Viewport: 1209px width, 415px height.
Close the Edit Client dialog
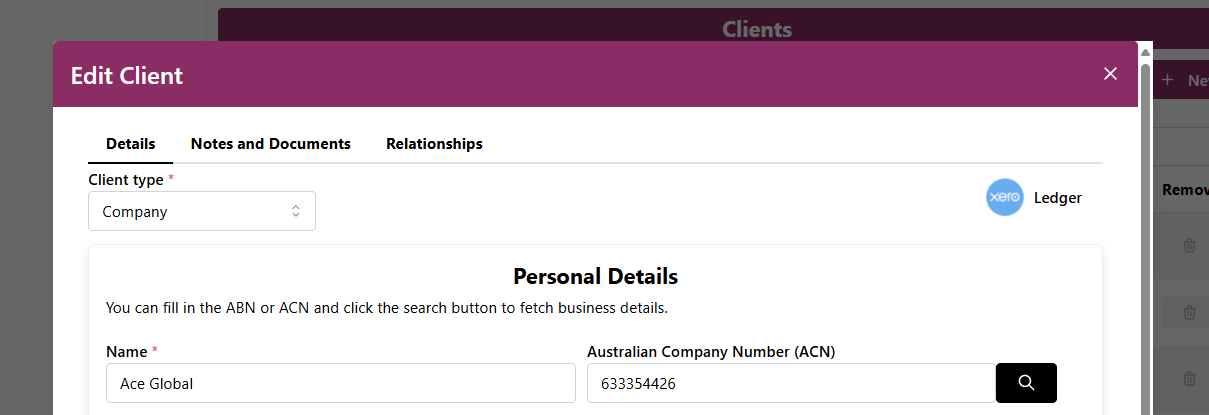[x=1110, y=74]
